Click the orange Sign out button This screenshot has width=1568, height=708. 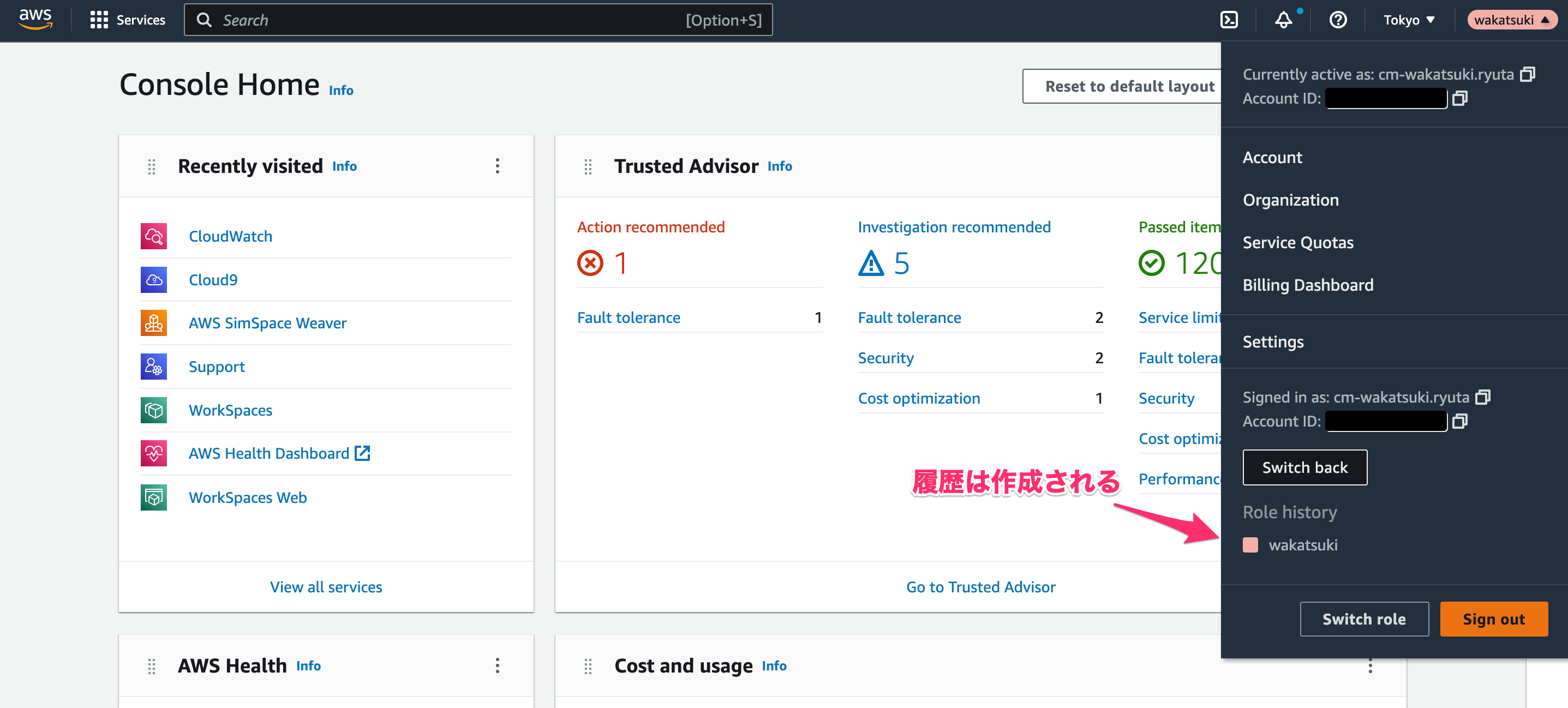pos(1493,619)
